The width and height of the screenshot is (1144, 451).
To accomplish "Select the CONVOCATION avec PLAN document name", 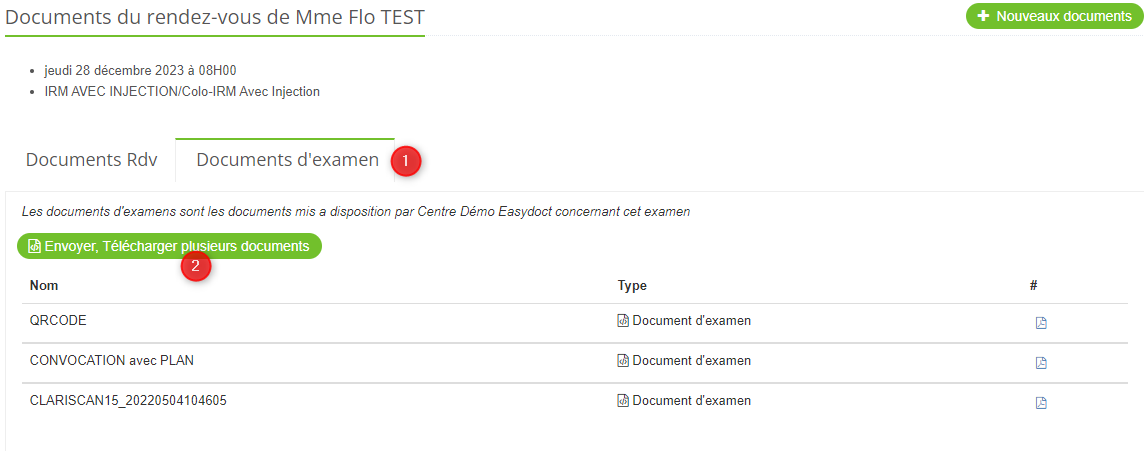I will click(x=112, y=361).
